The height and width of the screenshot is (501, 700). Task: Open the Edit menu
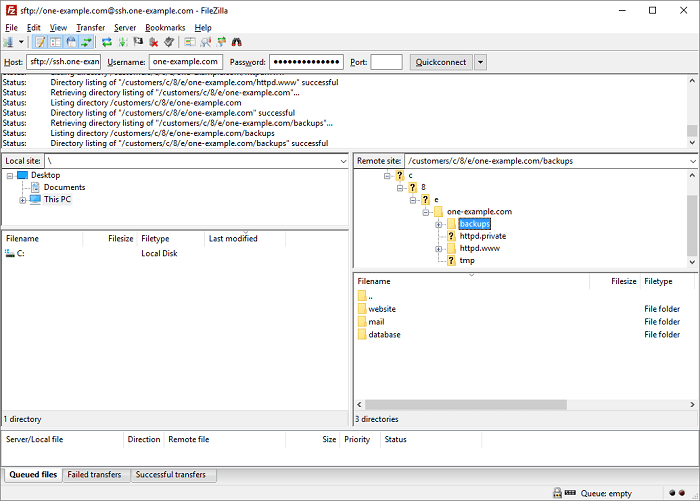pyautogui.click(x=33, y=28)
